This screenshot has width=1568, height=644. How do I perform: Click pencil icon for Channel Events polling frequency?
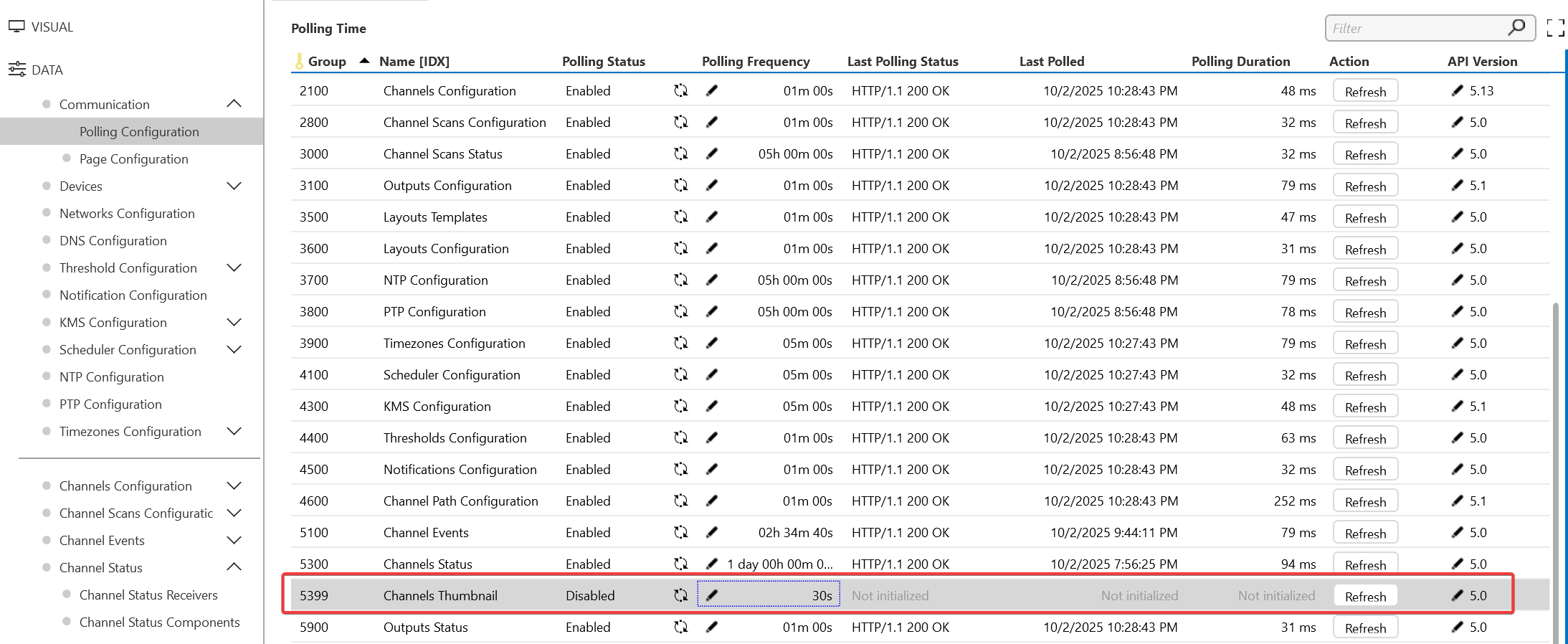point(712,533)
